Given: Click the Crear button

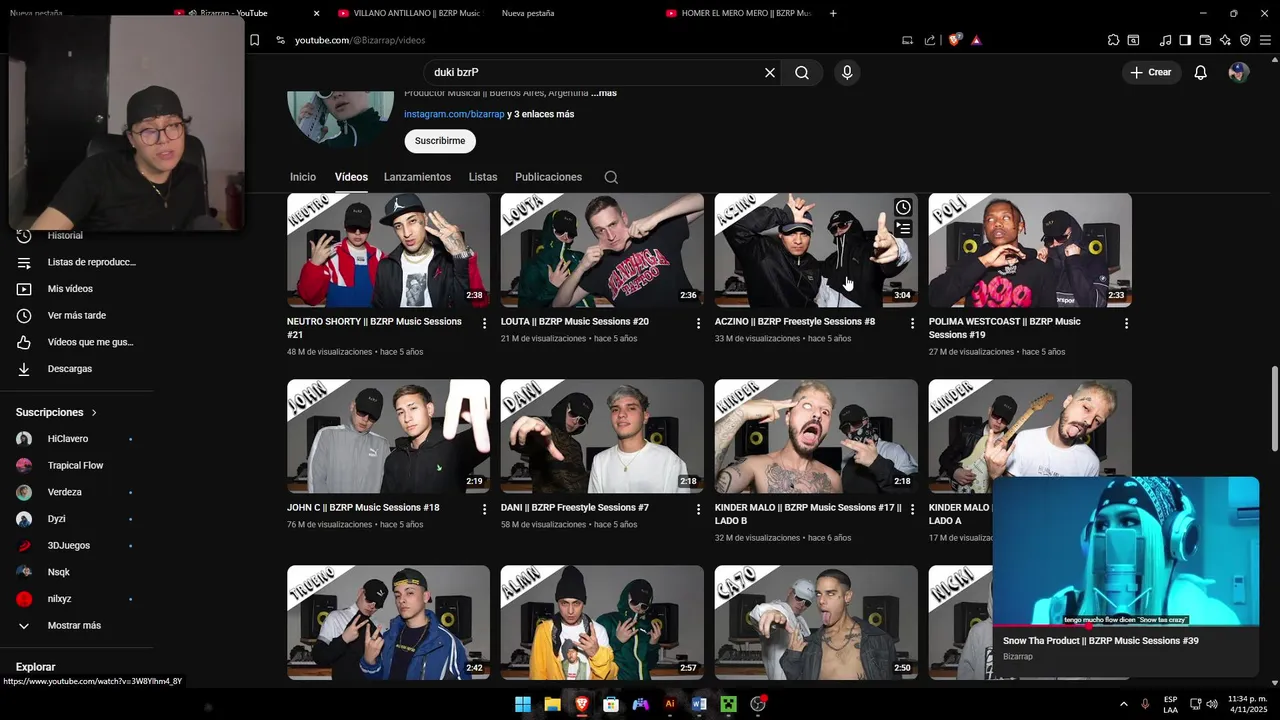Looking at the screenshot, I should pos(1152,73).
